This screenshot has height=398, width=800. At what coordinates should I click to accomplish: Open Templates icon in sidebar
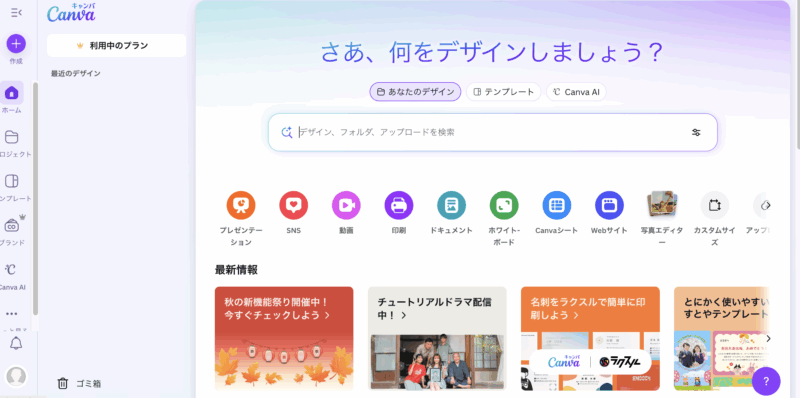(x=11, y=181)
